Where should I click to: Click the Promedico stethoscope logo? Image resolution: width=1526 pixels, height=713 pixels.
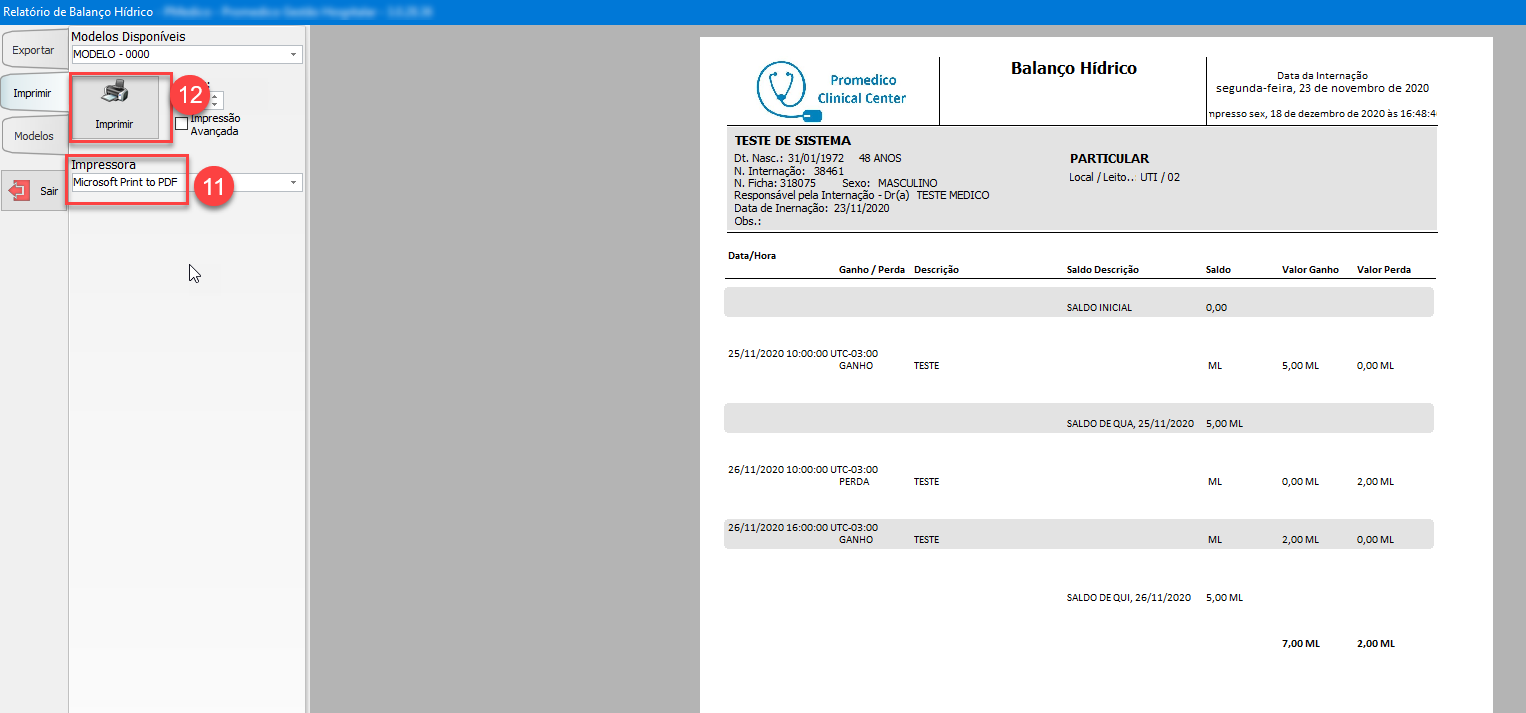781,89
